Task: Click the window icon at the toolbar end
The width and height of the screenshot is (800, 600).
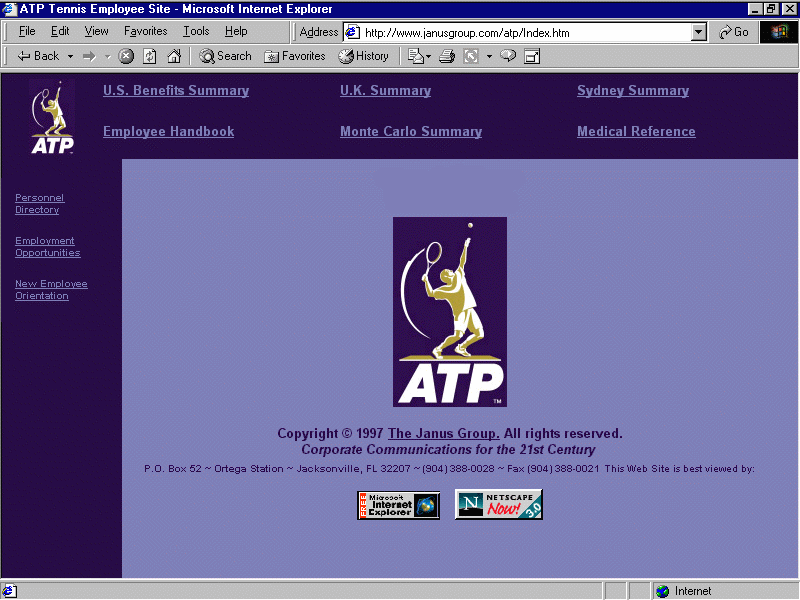Action: 532,56
